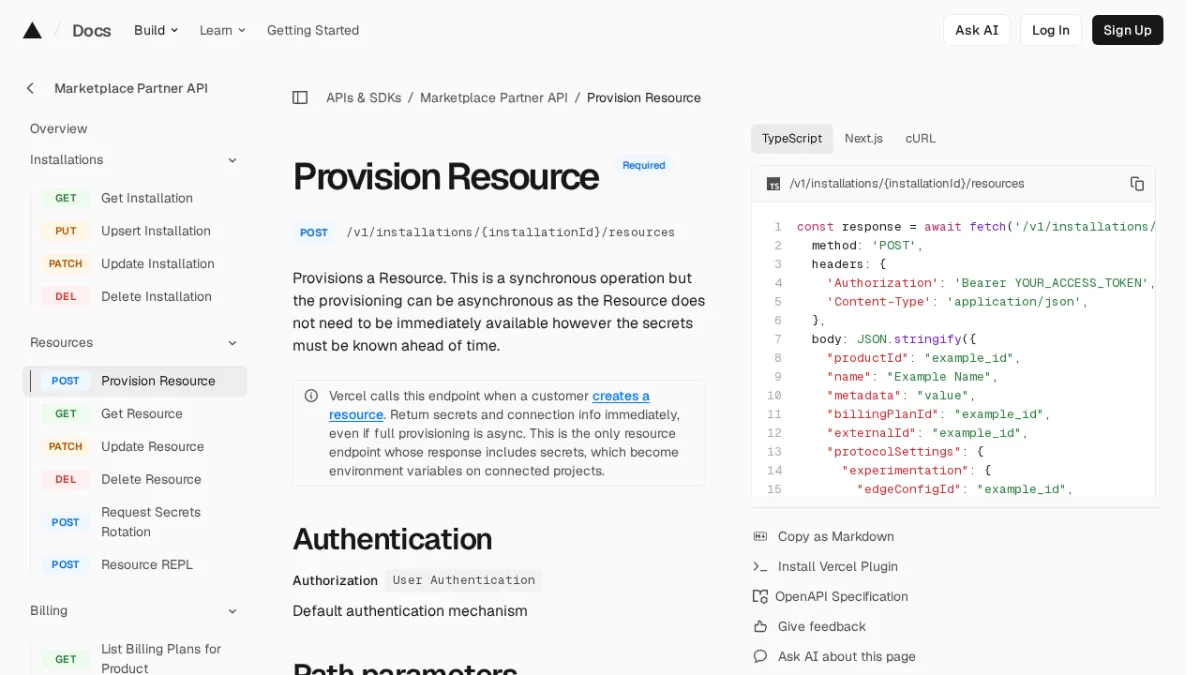Click the DEL badge of Delete Installation

point(66,297)
